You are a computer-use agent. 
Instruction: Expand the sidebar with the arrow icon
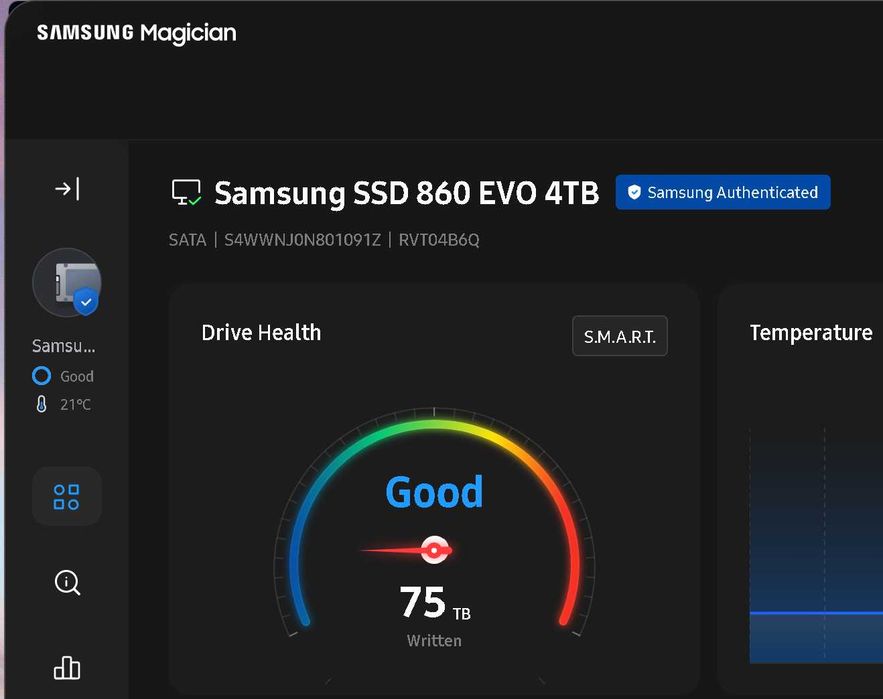67,189
